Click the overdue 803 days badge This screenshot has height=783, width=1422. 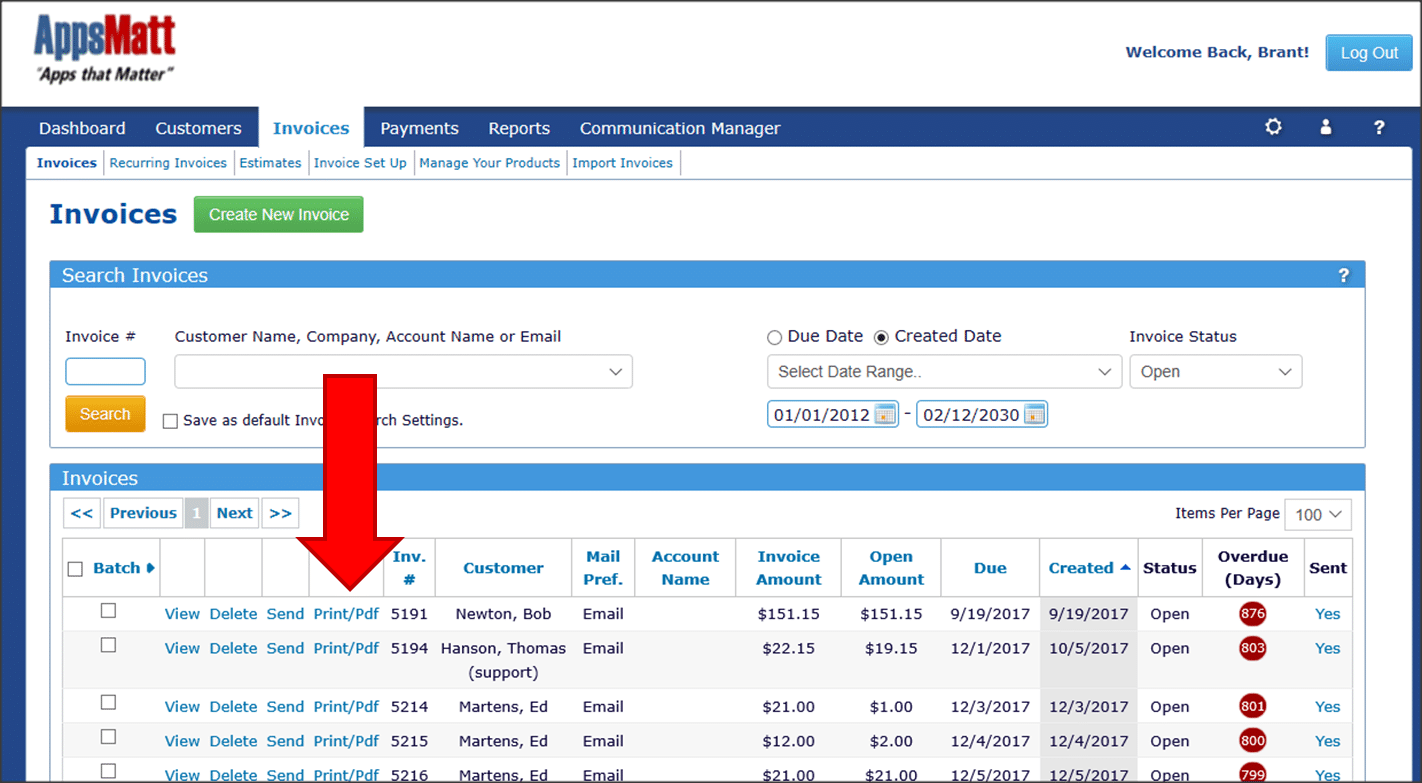(x=1252, y=648)
